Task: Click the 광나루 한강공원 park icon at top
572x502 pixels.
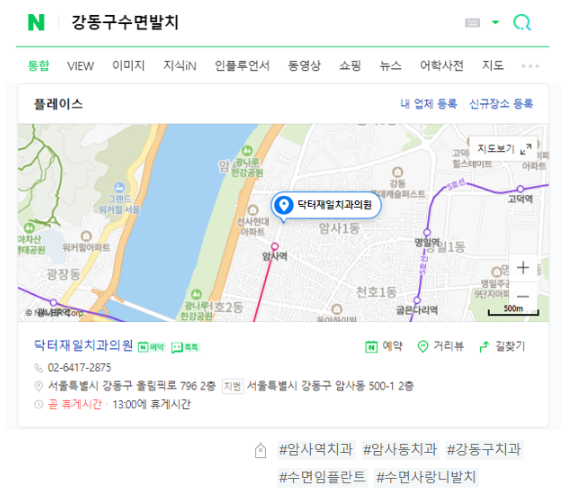Action: (247, 150)
